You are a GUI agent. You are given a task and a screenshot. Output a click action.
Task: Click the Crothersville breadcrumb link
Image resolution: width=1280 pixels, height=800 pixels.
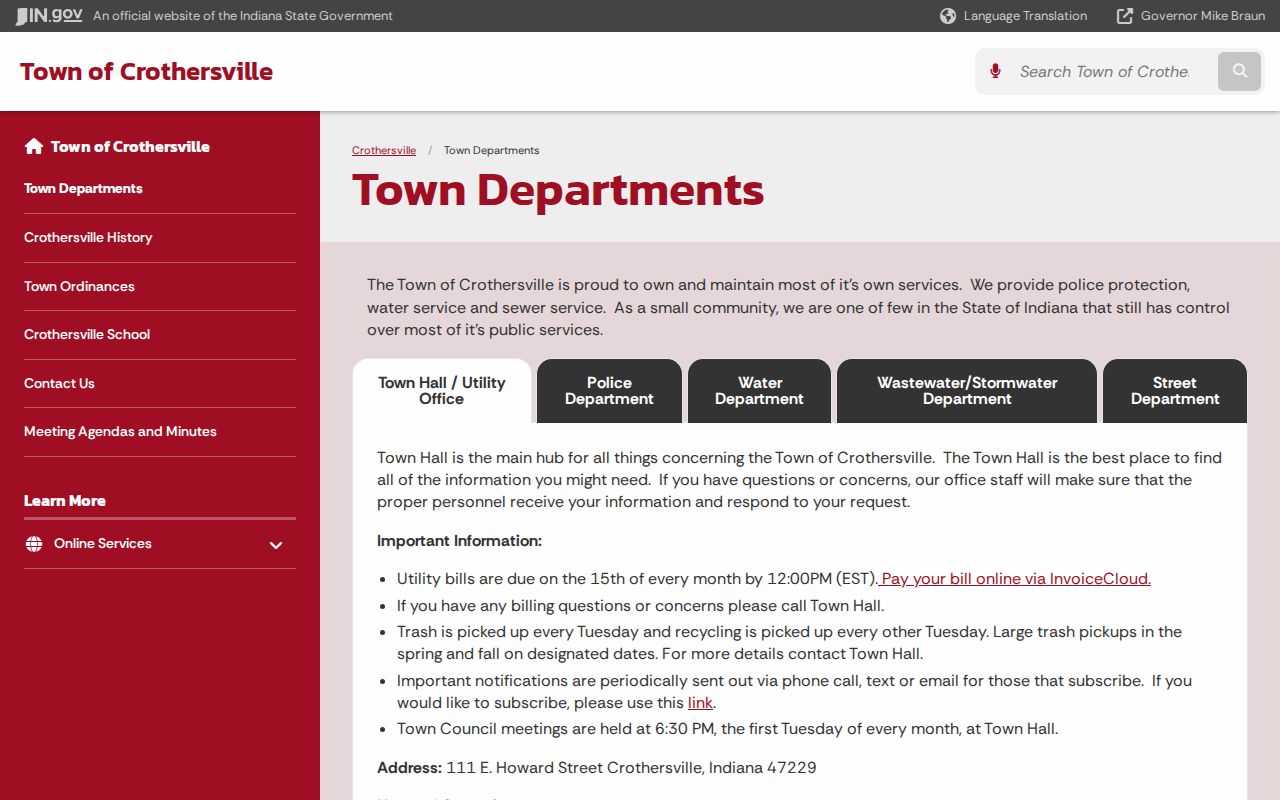384,150
